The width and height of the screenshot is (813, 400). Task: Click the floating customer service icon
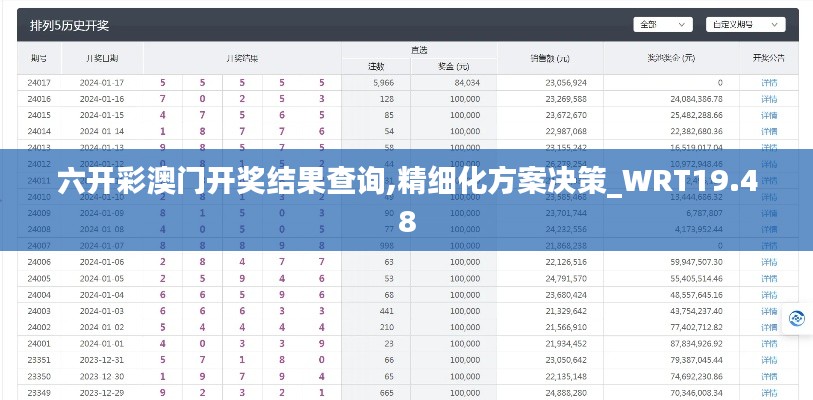(x=798, y=317)
